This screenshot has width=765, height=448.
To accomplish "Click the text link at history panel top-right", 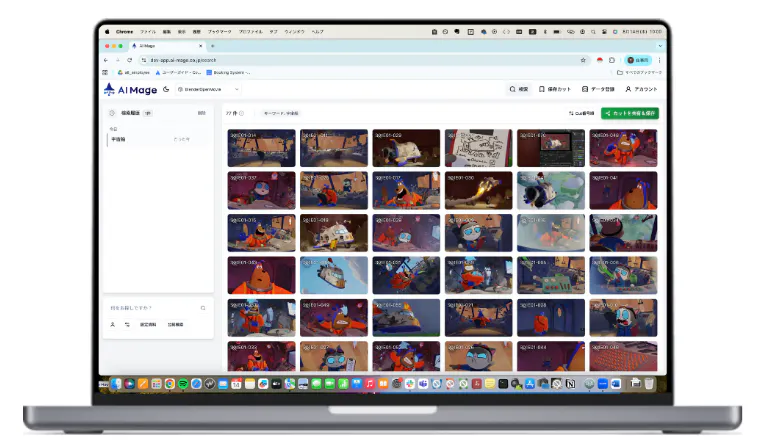I will coord(201,113).
